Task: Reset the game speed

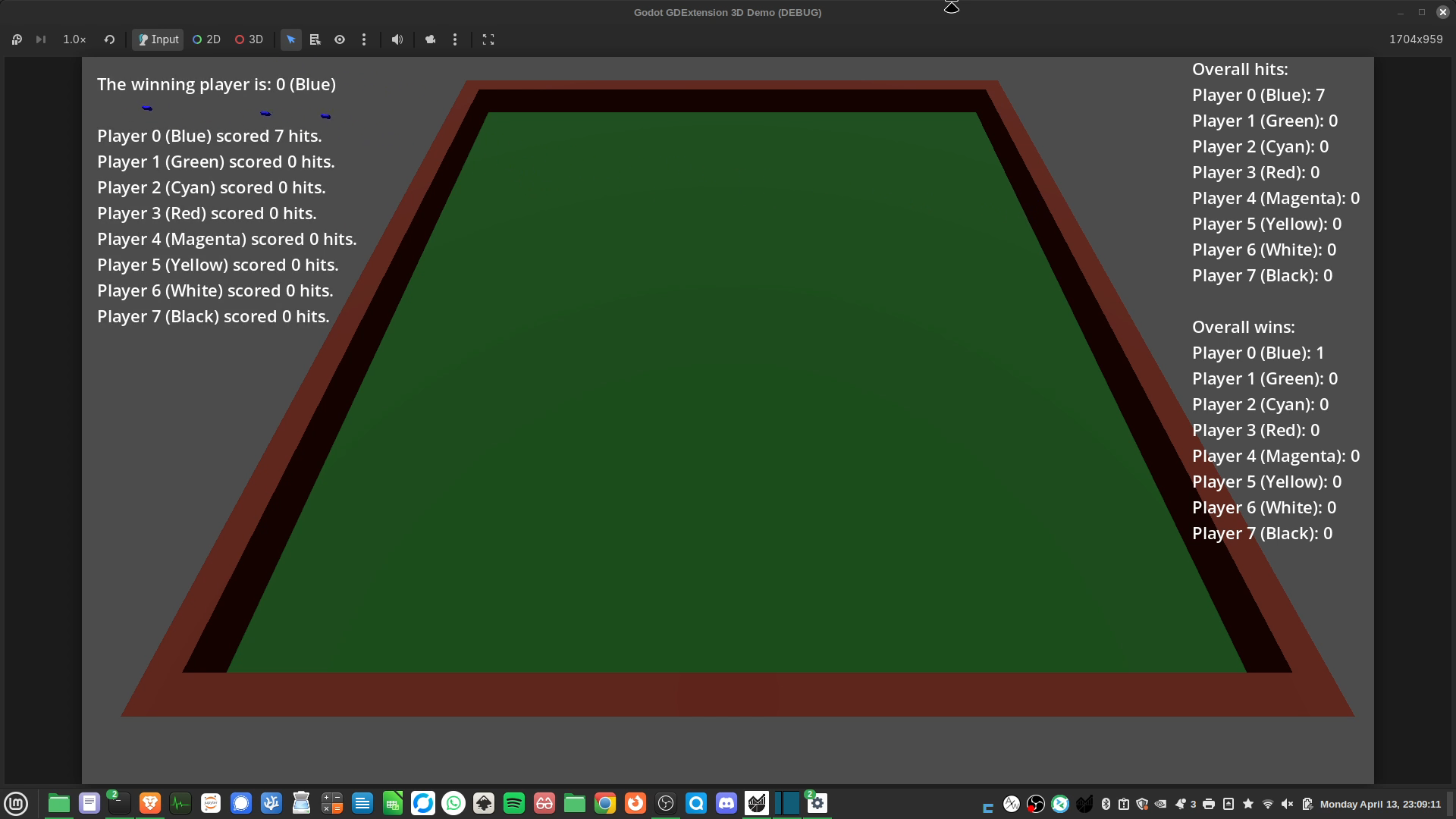Action: [x=109, y=39]
